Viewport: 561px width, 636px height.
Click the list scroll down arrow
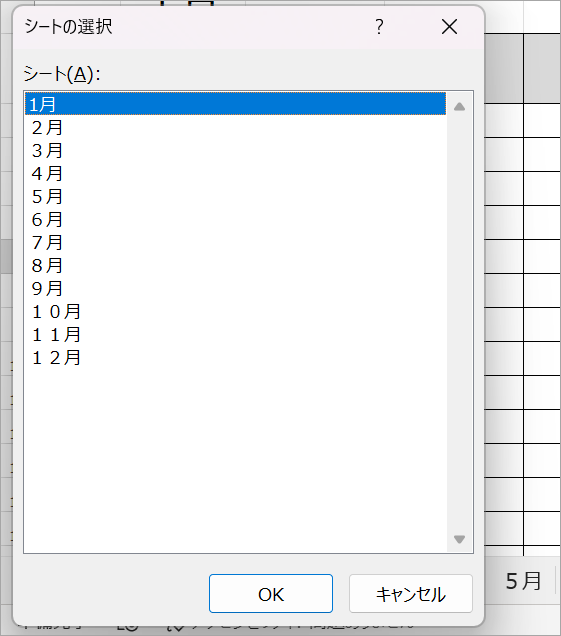tap(459, 539)
